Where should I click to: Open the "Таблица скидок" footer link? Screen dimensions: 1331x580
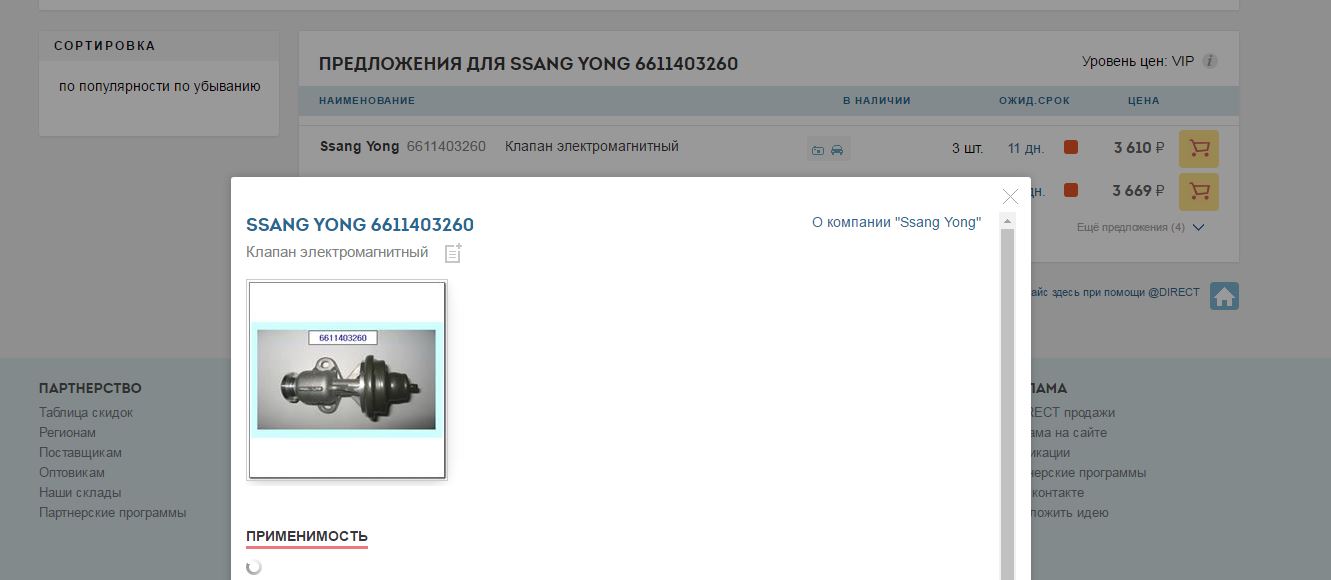click(x=86, y=412)
